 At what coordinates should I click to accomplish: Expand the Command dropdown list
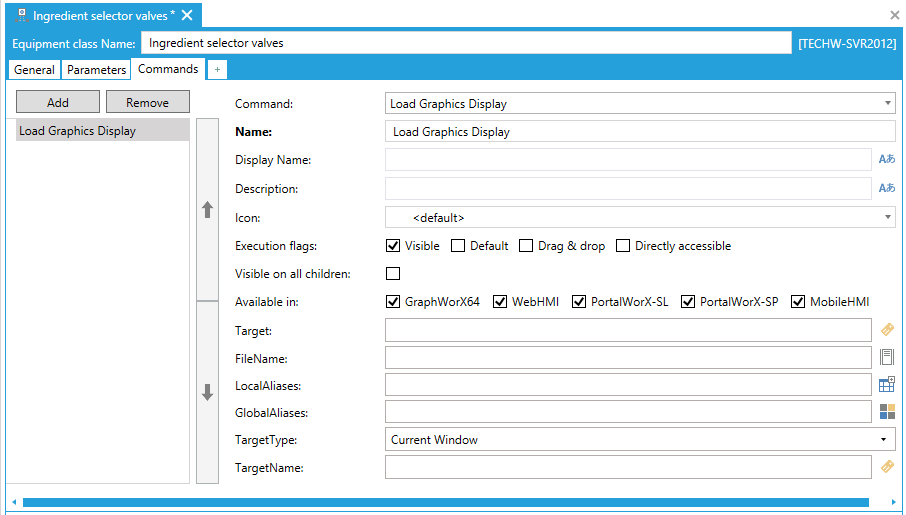click(x=888, y=103)
